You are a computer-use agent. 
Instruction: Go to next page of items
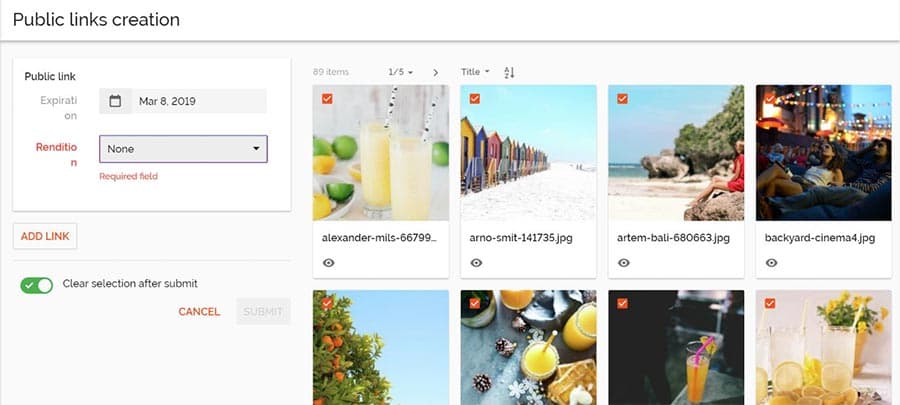click(436, 72)
